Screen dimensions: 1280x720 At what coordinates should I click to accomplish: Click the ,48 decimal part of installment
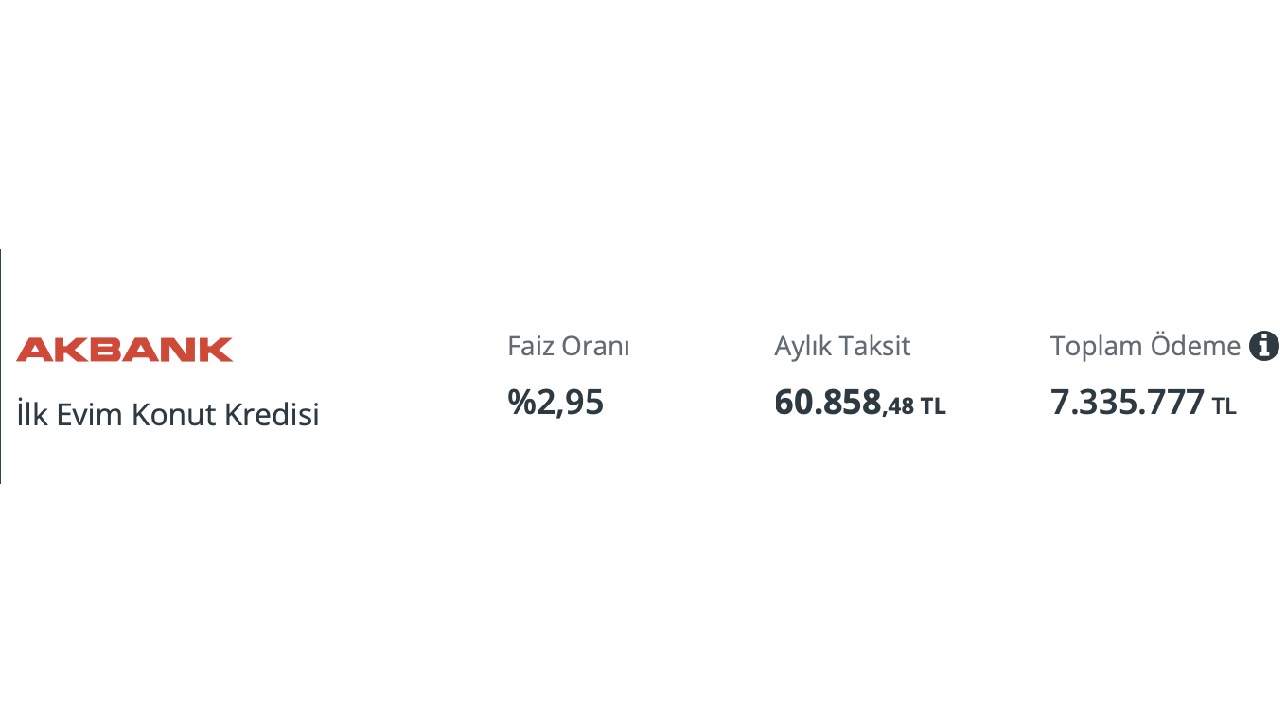899,406
